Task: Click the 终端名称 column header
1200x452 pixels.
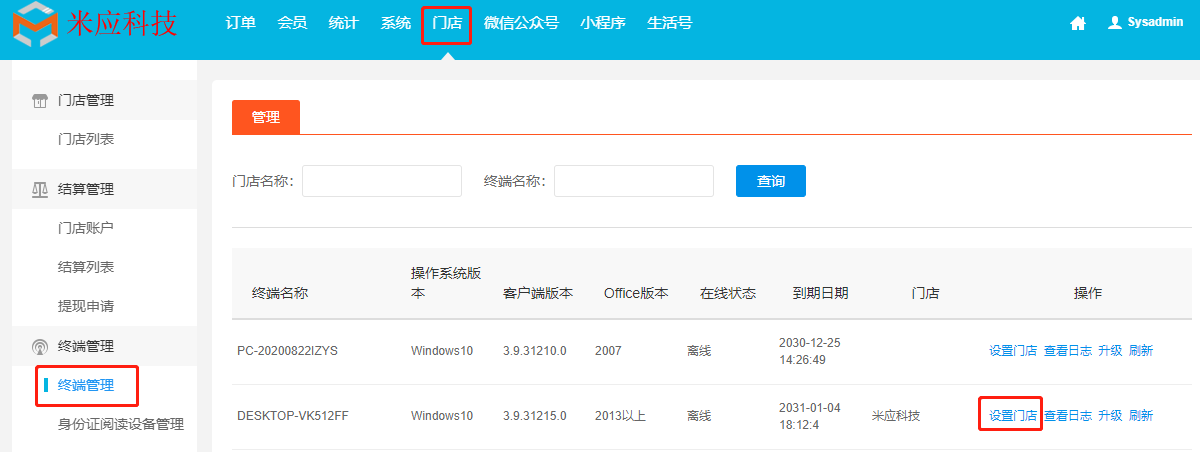Action: pos(280,293)
